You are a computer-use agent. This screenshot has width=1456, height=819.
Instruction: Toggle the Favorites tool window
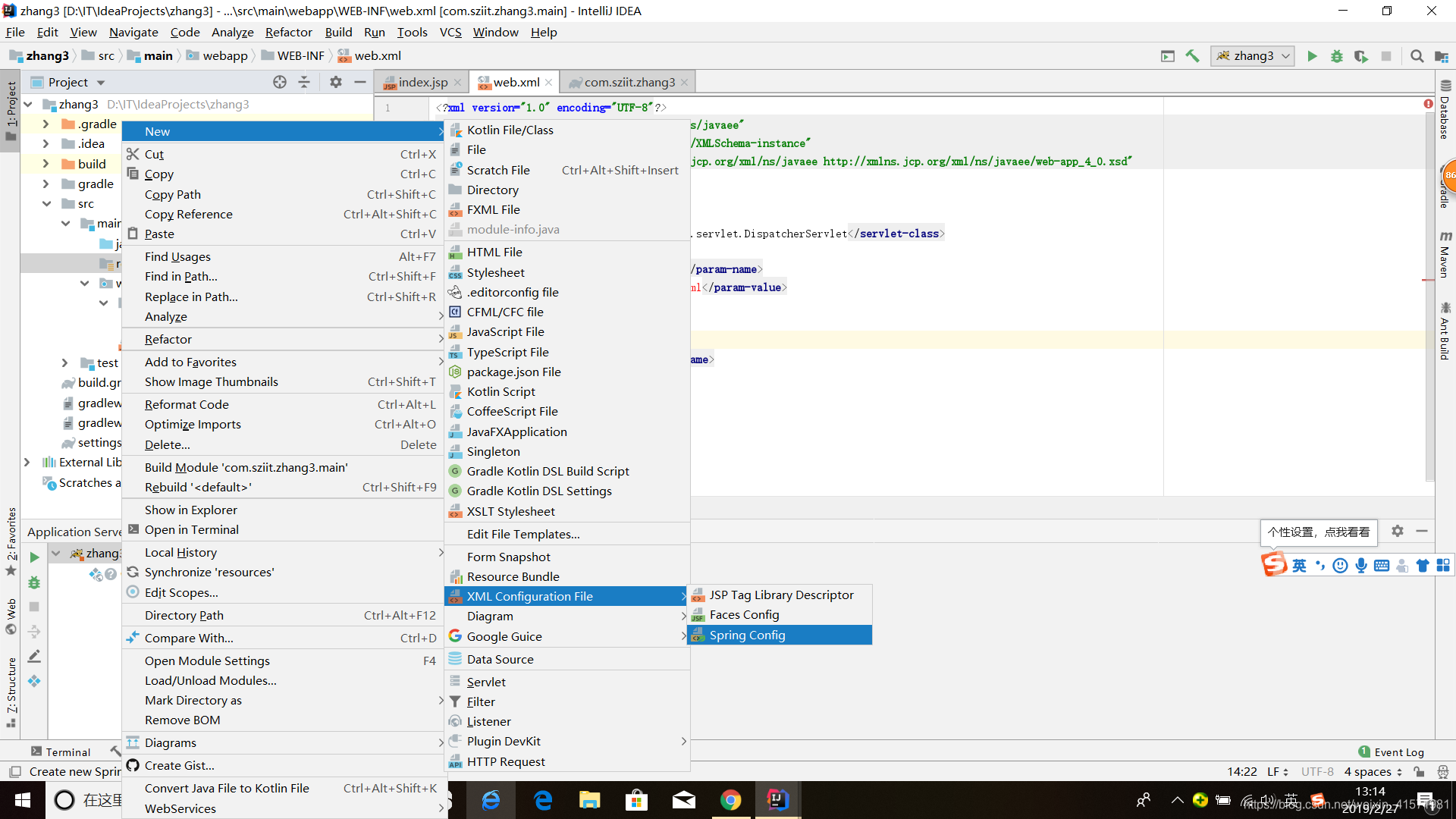point(11,541)
